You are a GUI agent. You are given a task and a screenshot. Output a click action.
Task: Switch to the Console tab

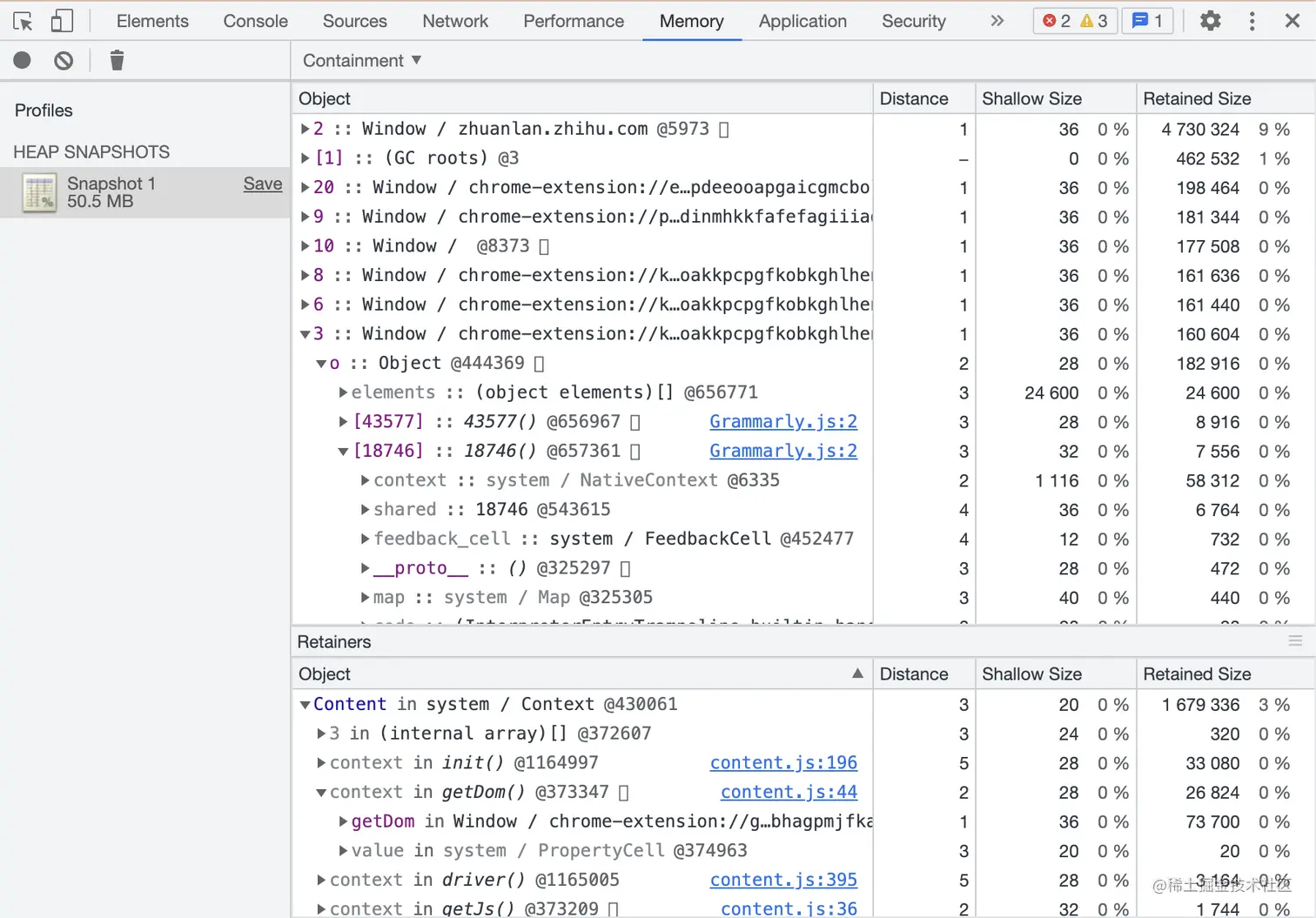click(255, 21)
